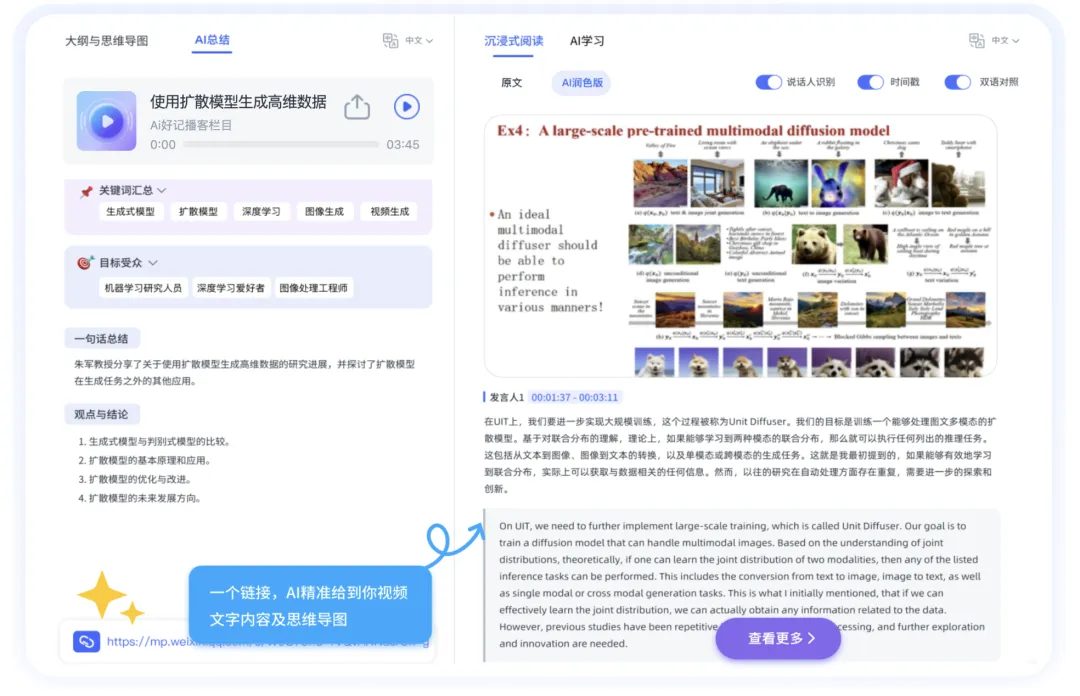Click conclusion 4 扩散模型的未来发展方向
Viewport: 1080px width, 696px height.
(139, 498)
